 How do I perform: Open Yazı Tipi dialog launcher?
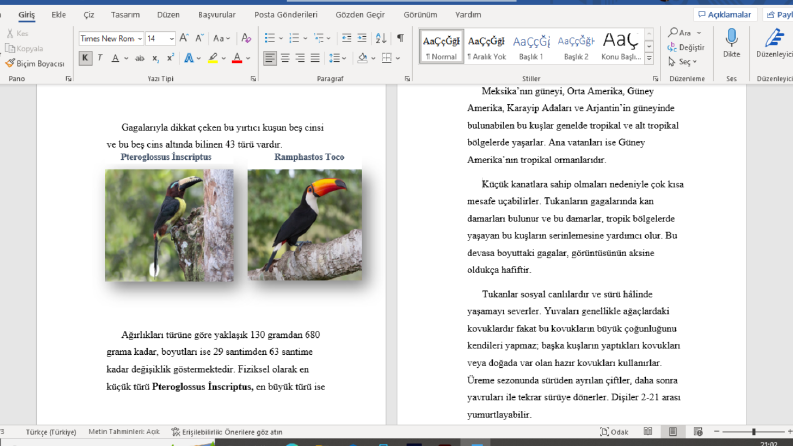(253, 79)
